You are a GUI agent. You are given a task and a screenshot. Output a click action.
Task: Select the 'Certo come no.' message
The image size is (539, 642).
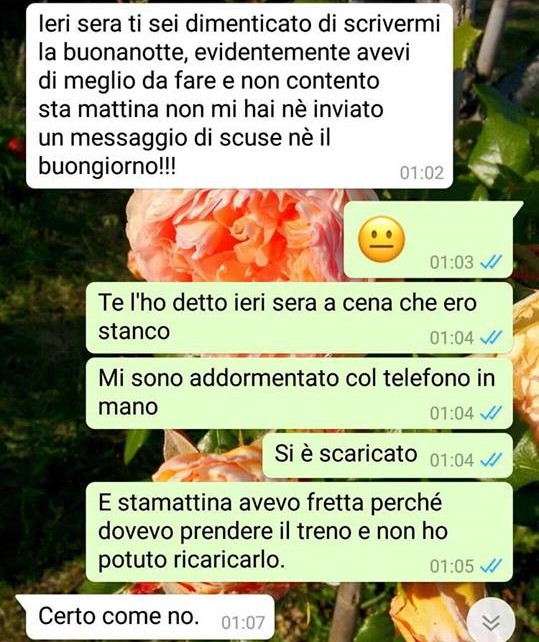(x=145, y=617)
